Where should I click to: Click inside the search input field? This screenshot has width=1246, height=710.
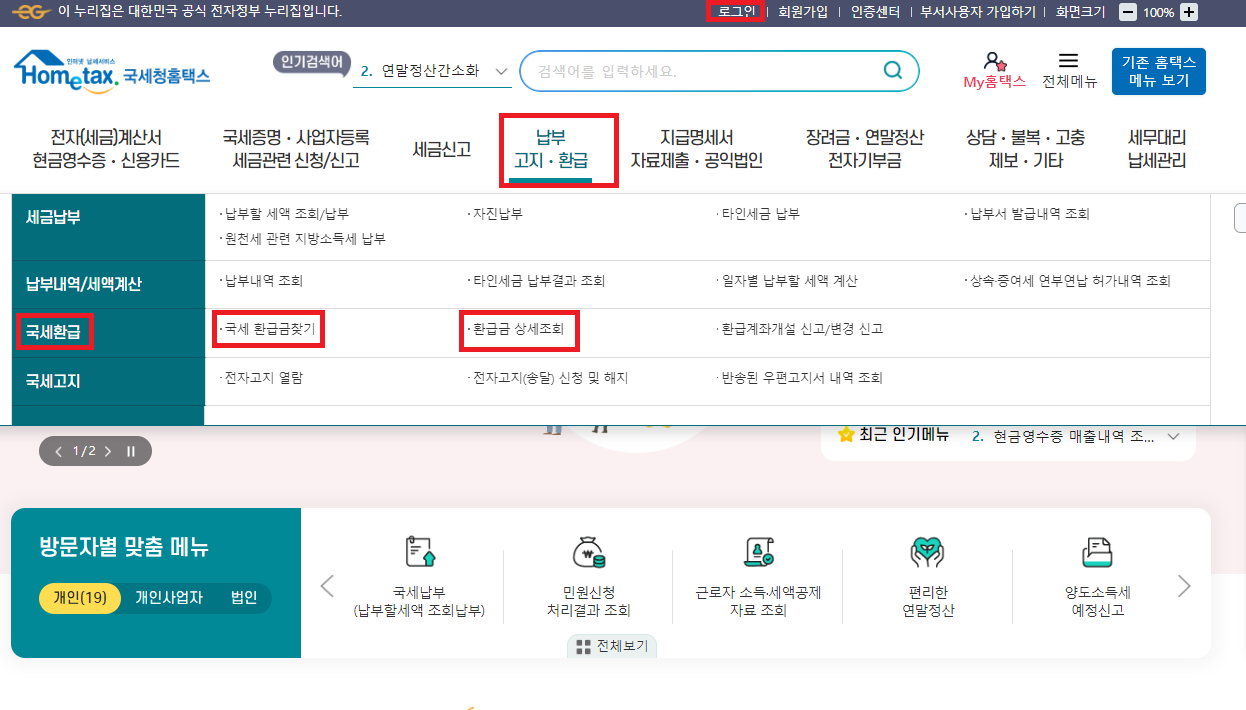coord(700,71)
